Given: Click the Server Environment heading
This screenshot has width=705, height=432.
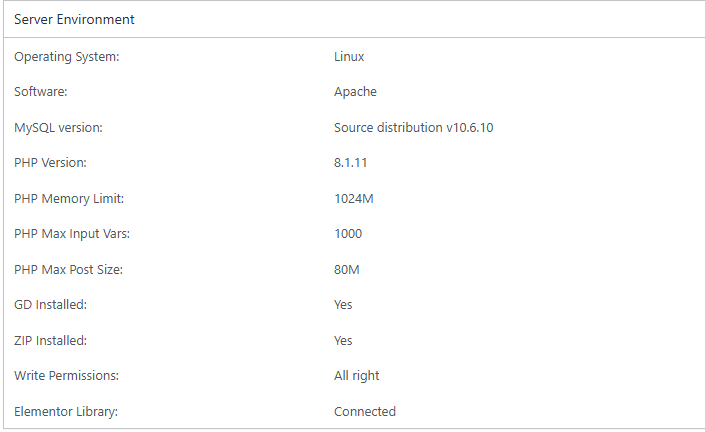Looking at the screenshot, I should 75,20.
